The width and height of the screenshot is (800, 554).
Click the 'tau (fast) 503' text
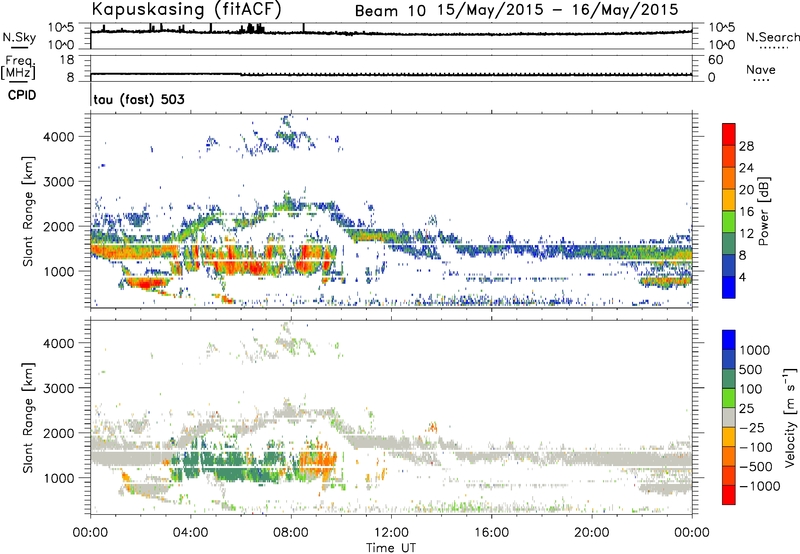[x=139, y=99]
